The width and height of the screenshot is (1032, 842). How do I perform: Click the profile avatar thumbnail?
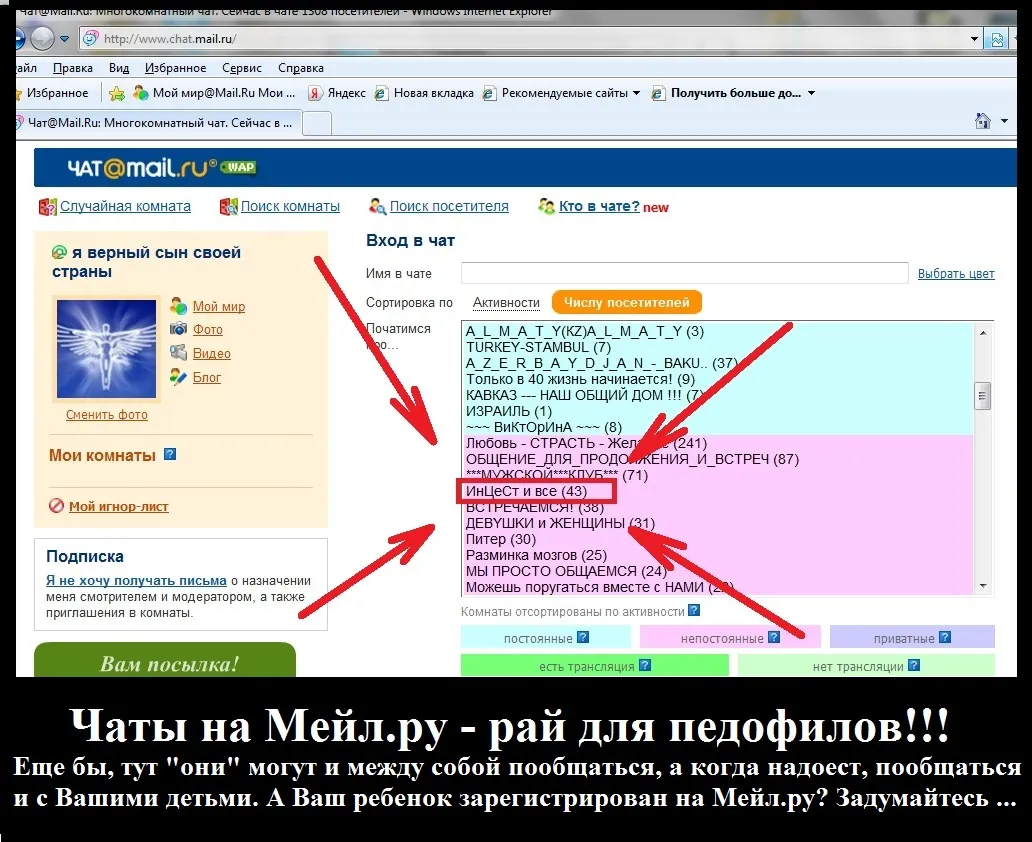106,349
